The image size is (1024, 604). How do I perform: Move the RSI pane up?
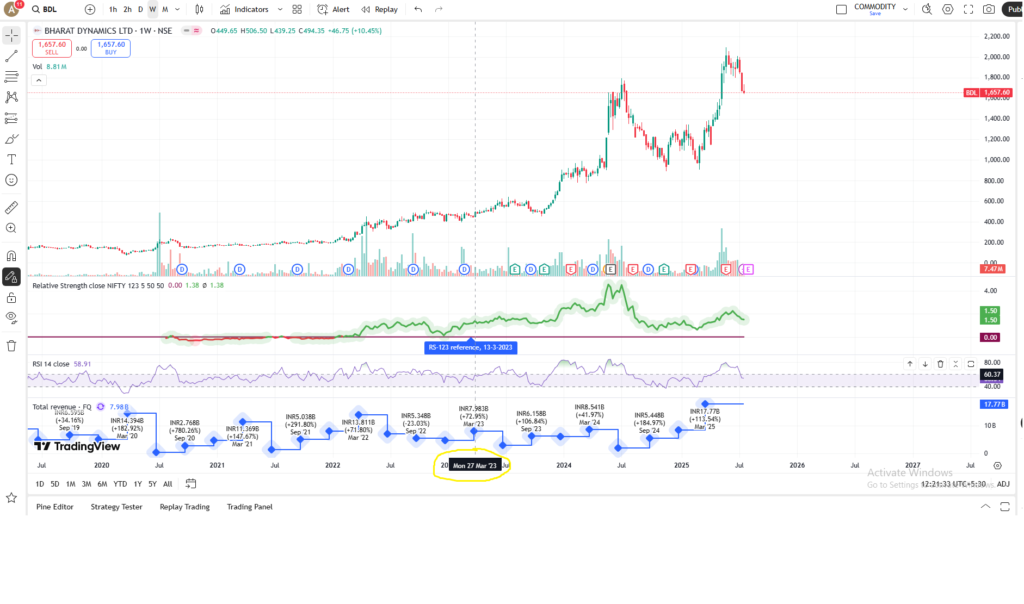(910, 364)
